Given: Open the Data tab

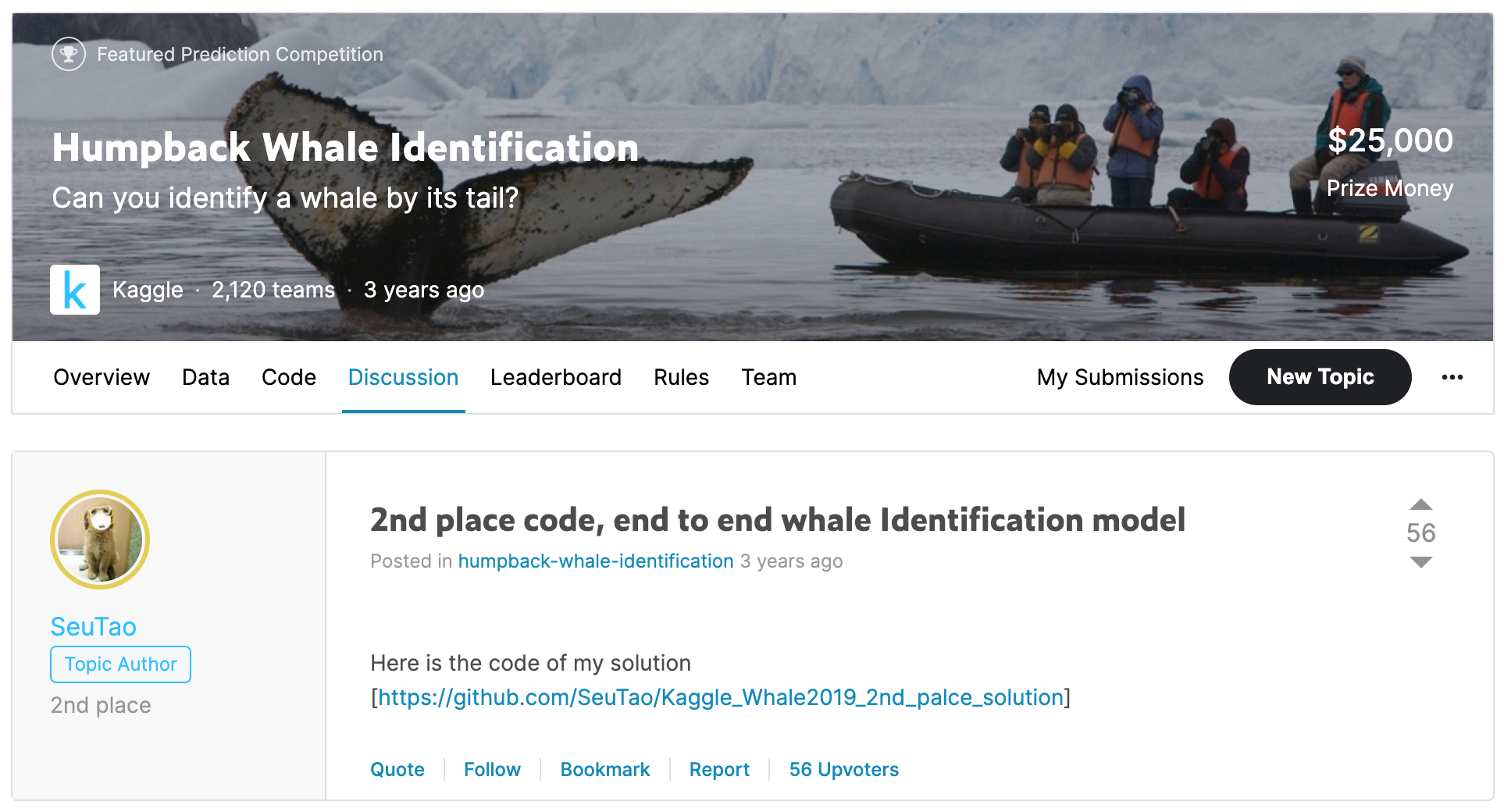Looking at the screenshot, I should point(205,378).
